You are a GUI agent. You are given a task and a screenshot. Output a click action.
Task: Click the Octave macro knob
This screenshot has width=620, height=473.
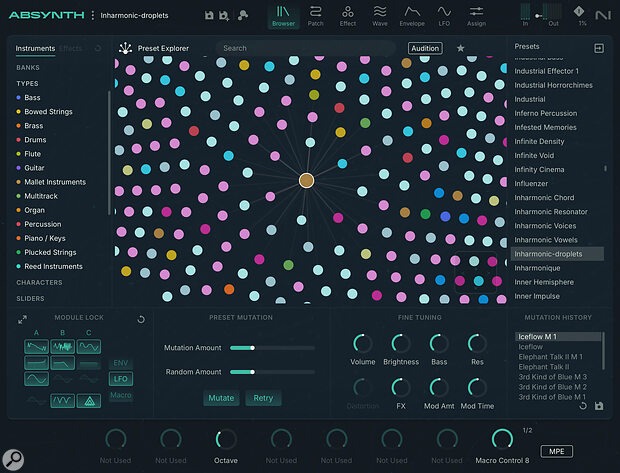pos(226,439)
